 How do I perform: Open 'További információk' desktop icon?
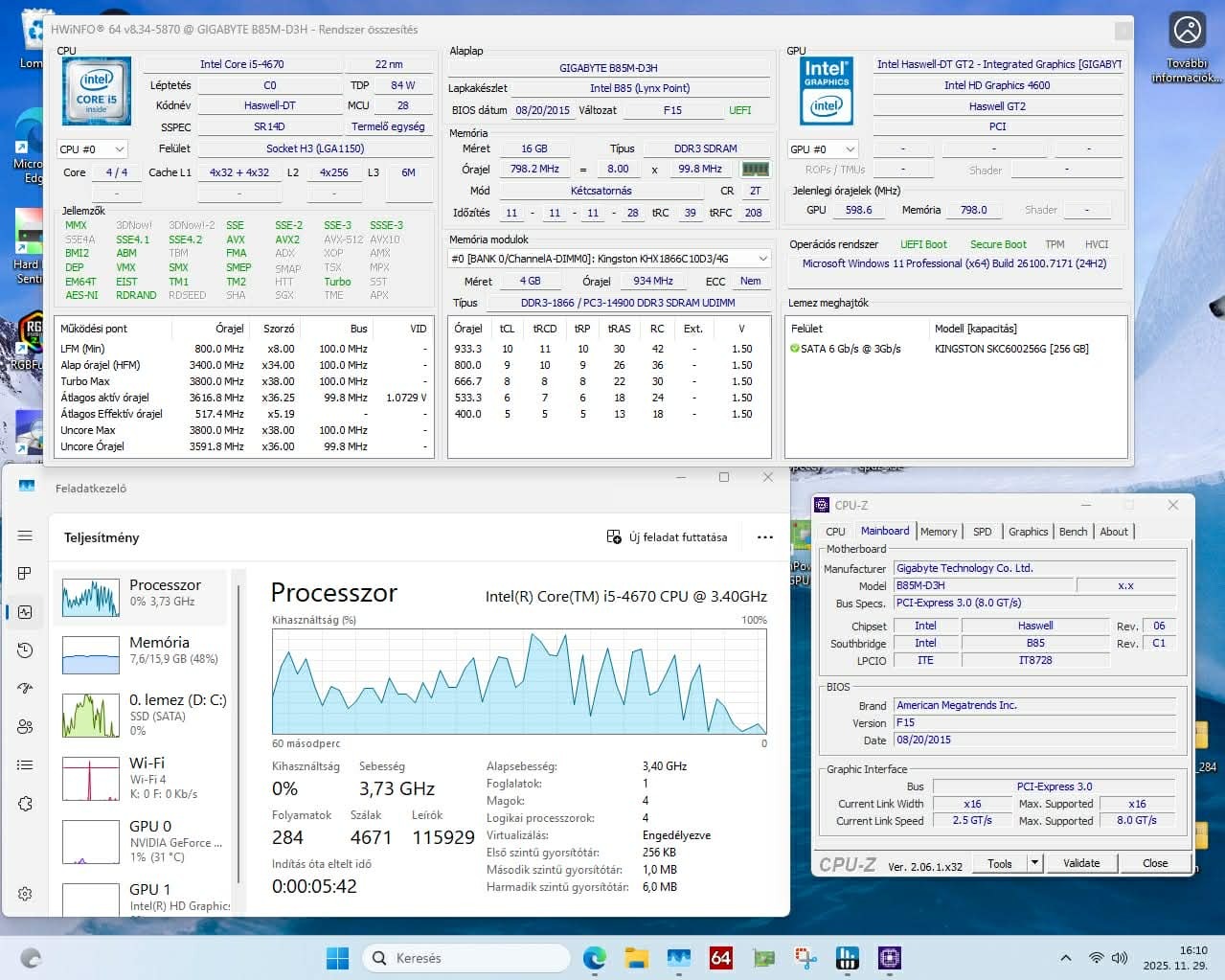(x=1188, y=48)
